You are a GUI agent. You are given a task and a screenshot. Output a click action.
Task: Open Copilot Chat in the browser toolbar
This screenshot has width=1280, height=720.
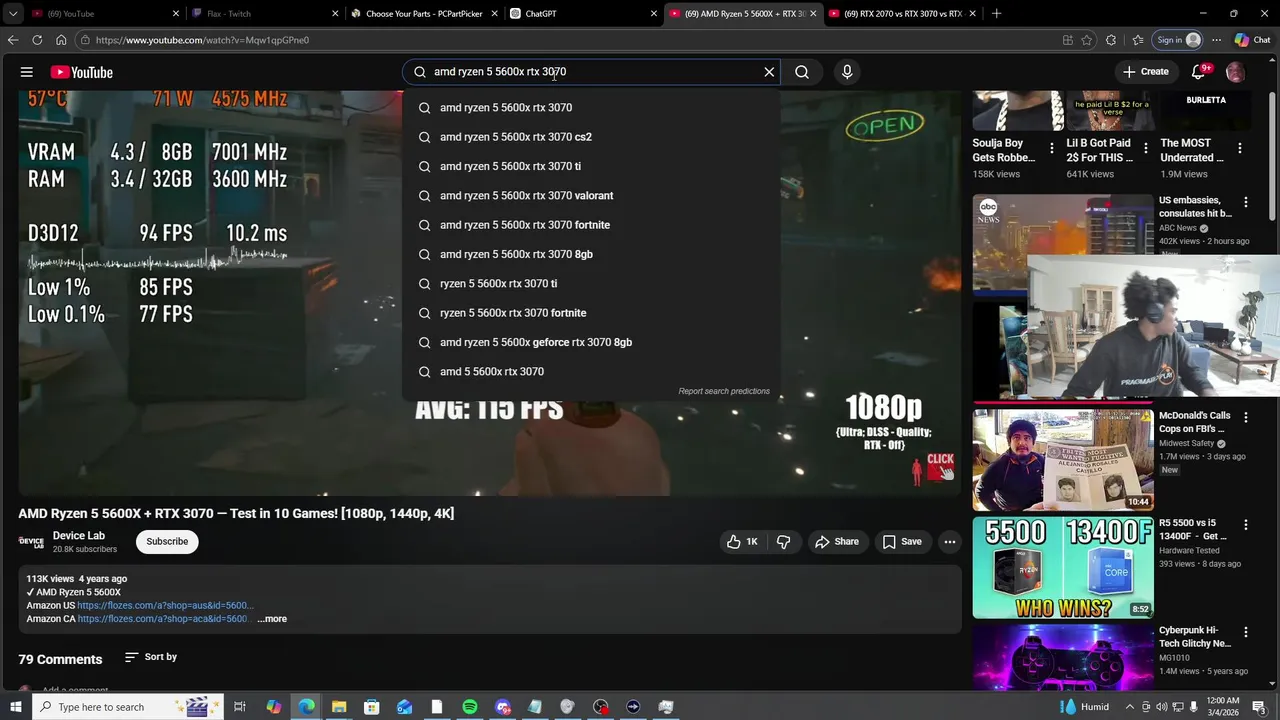(1252, 40)
